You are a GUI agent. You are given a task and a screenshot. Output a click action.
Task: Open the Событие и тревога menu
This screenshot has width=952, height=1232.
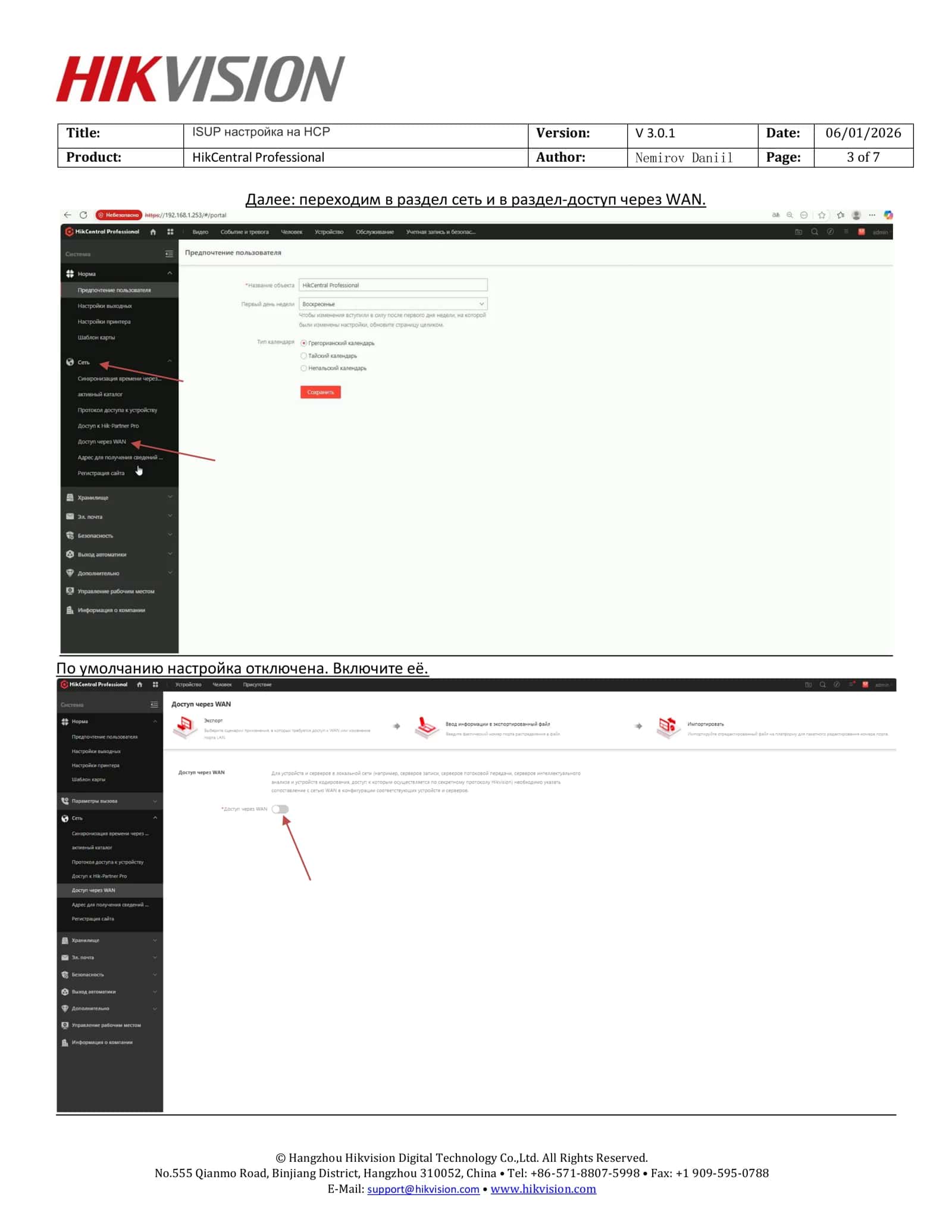click(245, 232)
